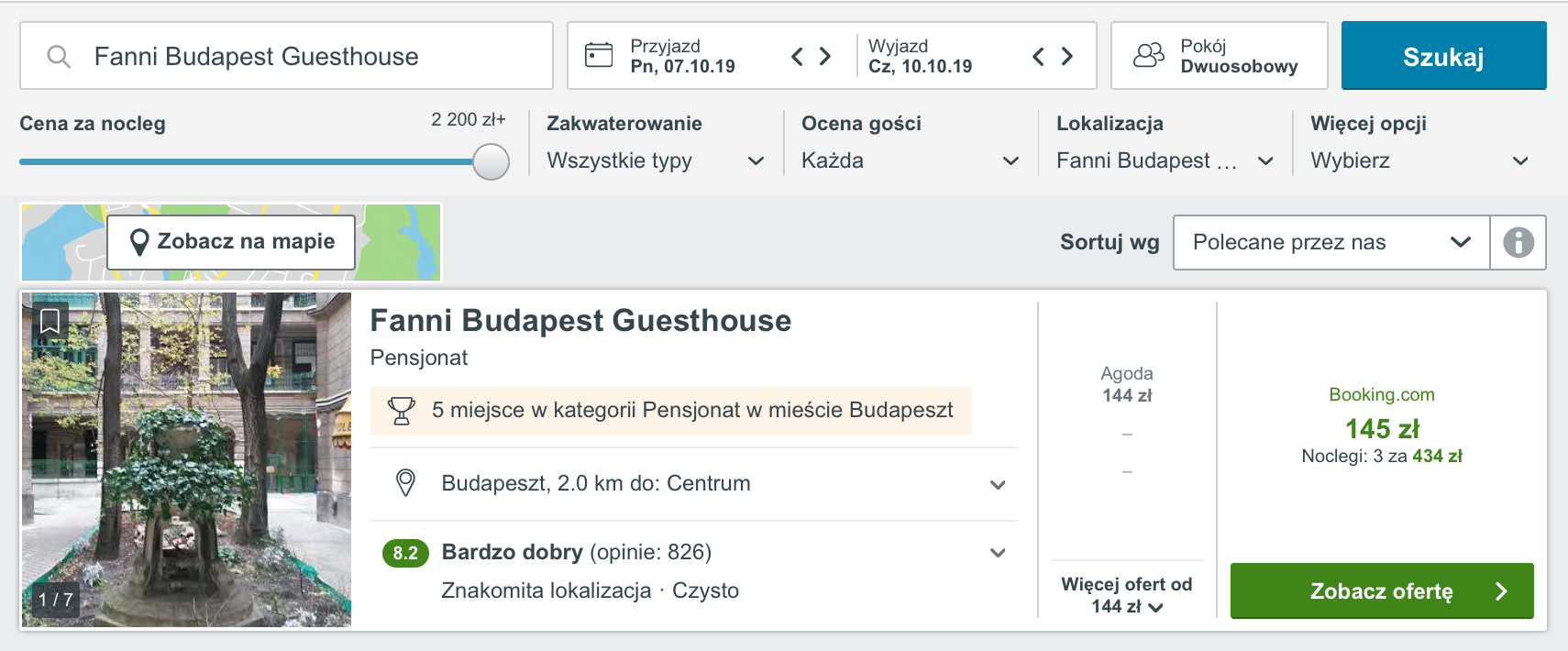This screenshot has height=651, width=1568.
Task: Go to next check-in date
Action: pyautogui.click(x=825, y=57)
